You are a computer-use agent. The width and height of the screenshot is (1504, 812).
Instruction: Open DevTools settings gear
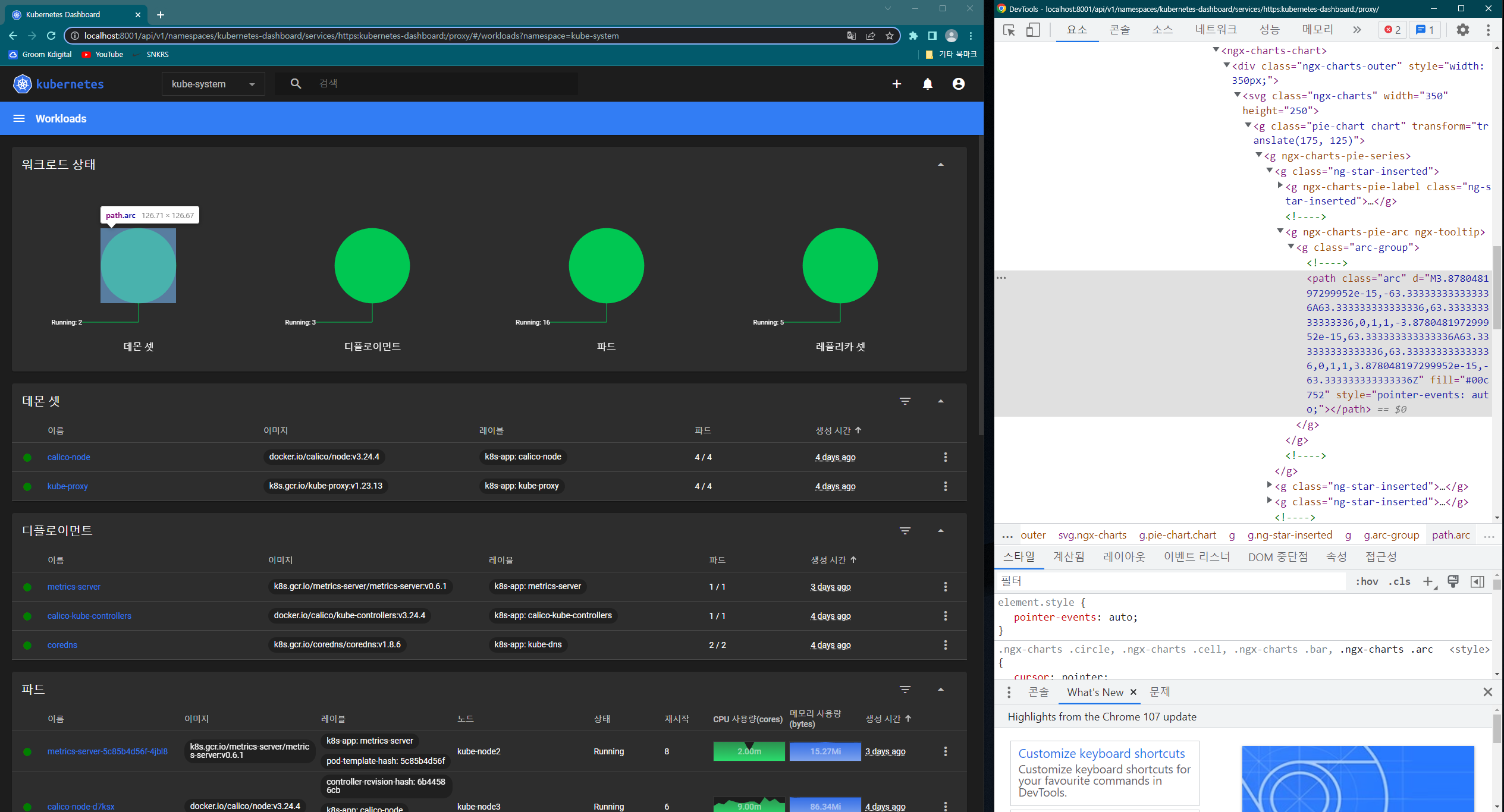[x=1463, y=29]
